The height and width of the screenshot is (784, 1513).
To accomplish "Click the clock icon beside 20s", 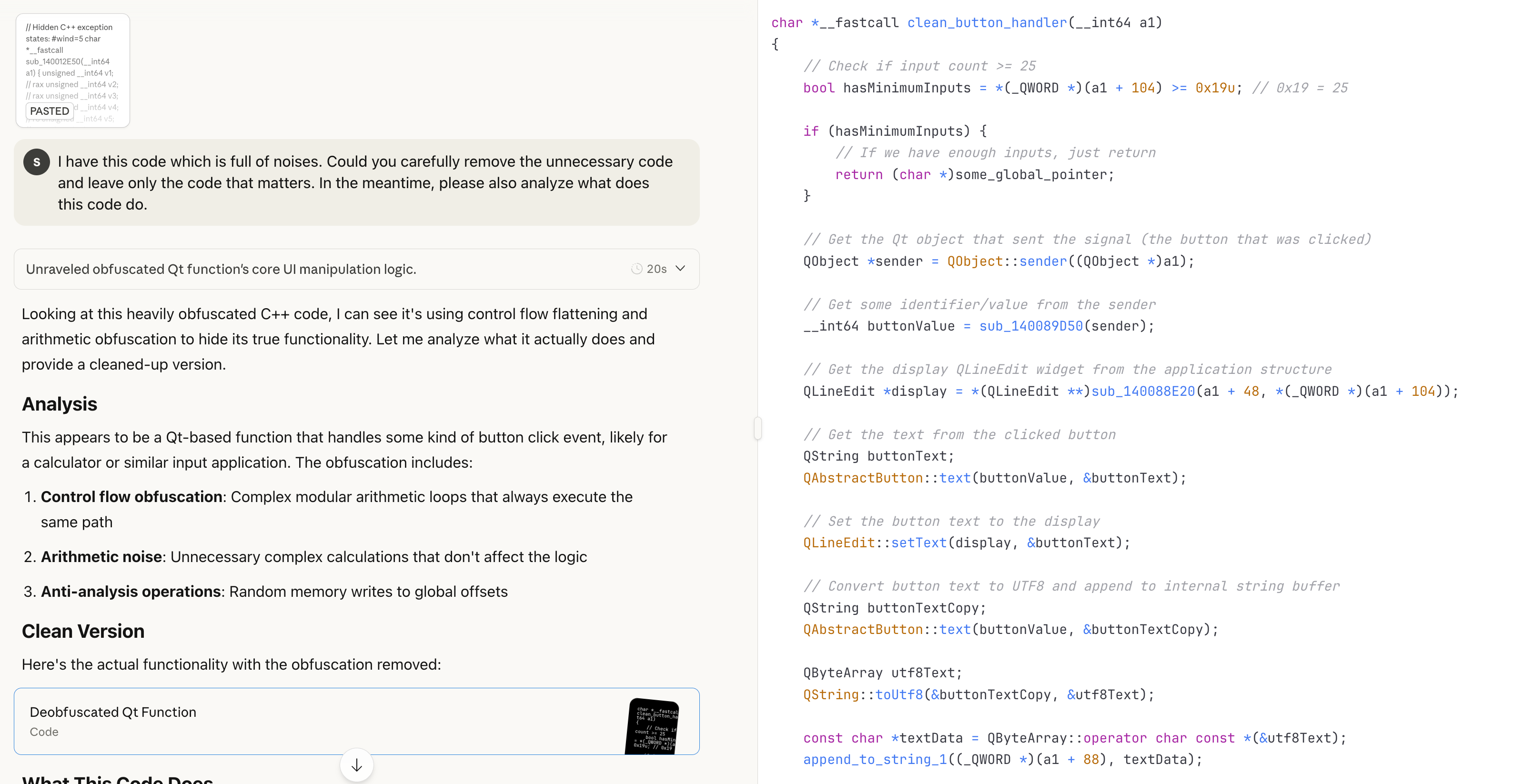I will pos(636,269).
